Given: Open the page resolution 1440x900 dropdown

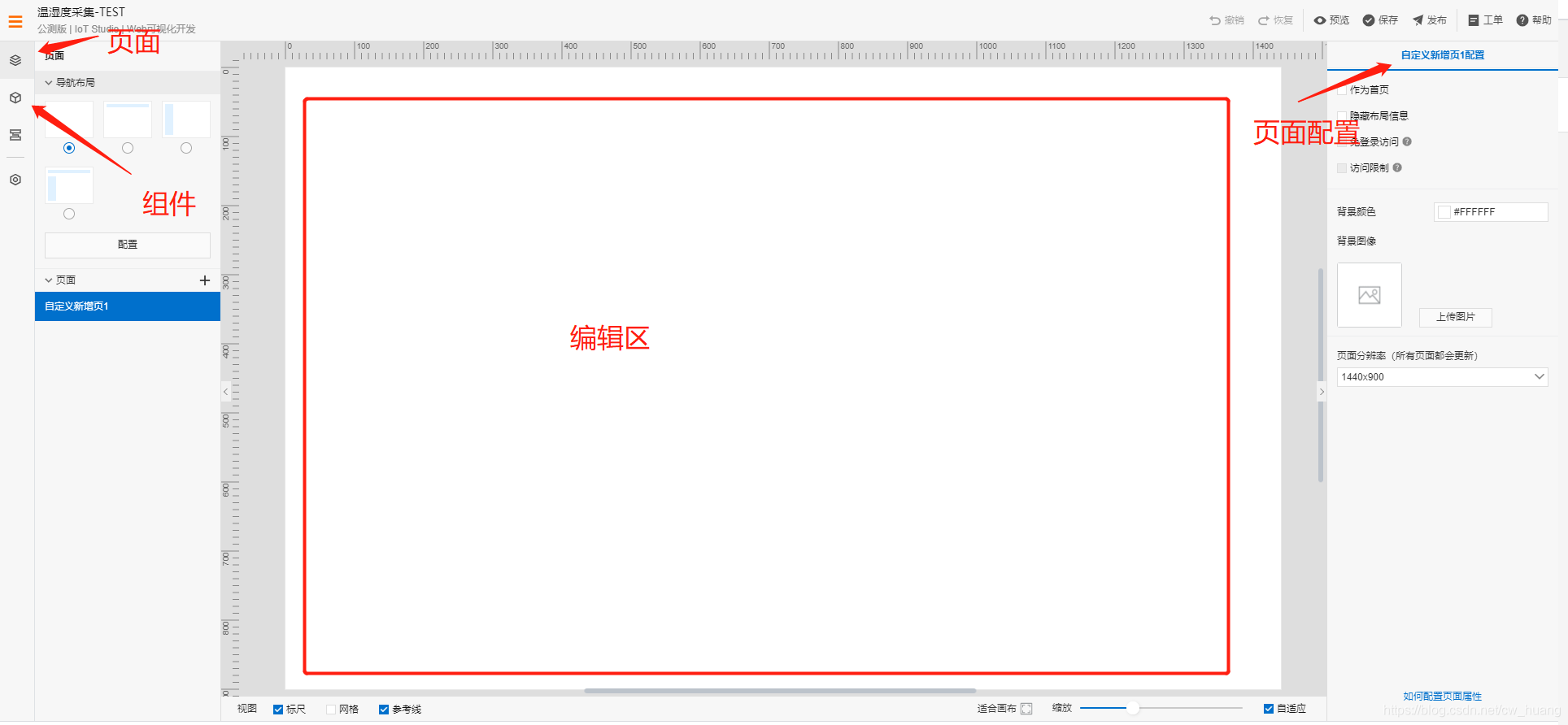Looking at the screenshot, I should tap(1442, 377).
